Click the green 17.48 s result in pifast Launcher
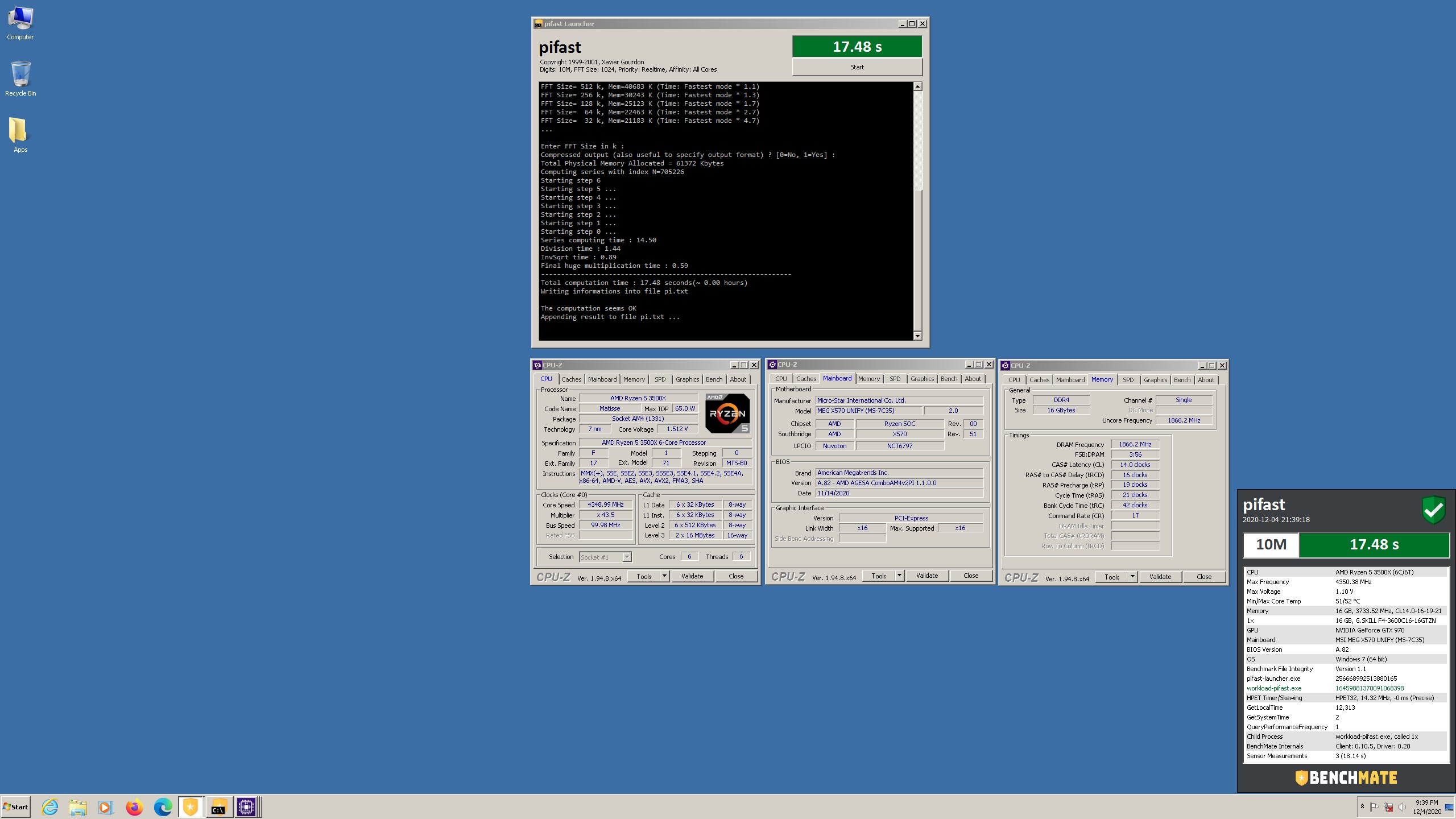This screenshot has width=1456, height=819. click(857, 47)
